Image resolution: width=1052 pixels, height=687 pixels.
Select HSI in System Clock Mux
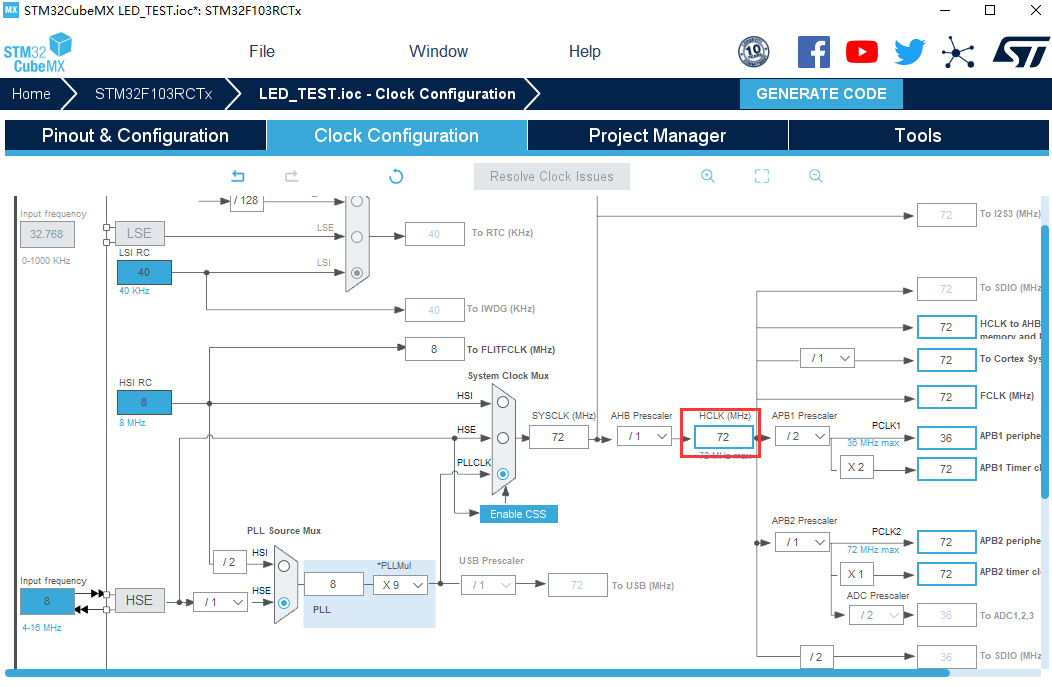(503, 403)
